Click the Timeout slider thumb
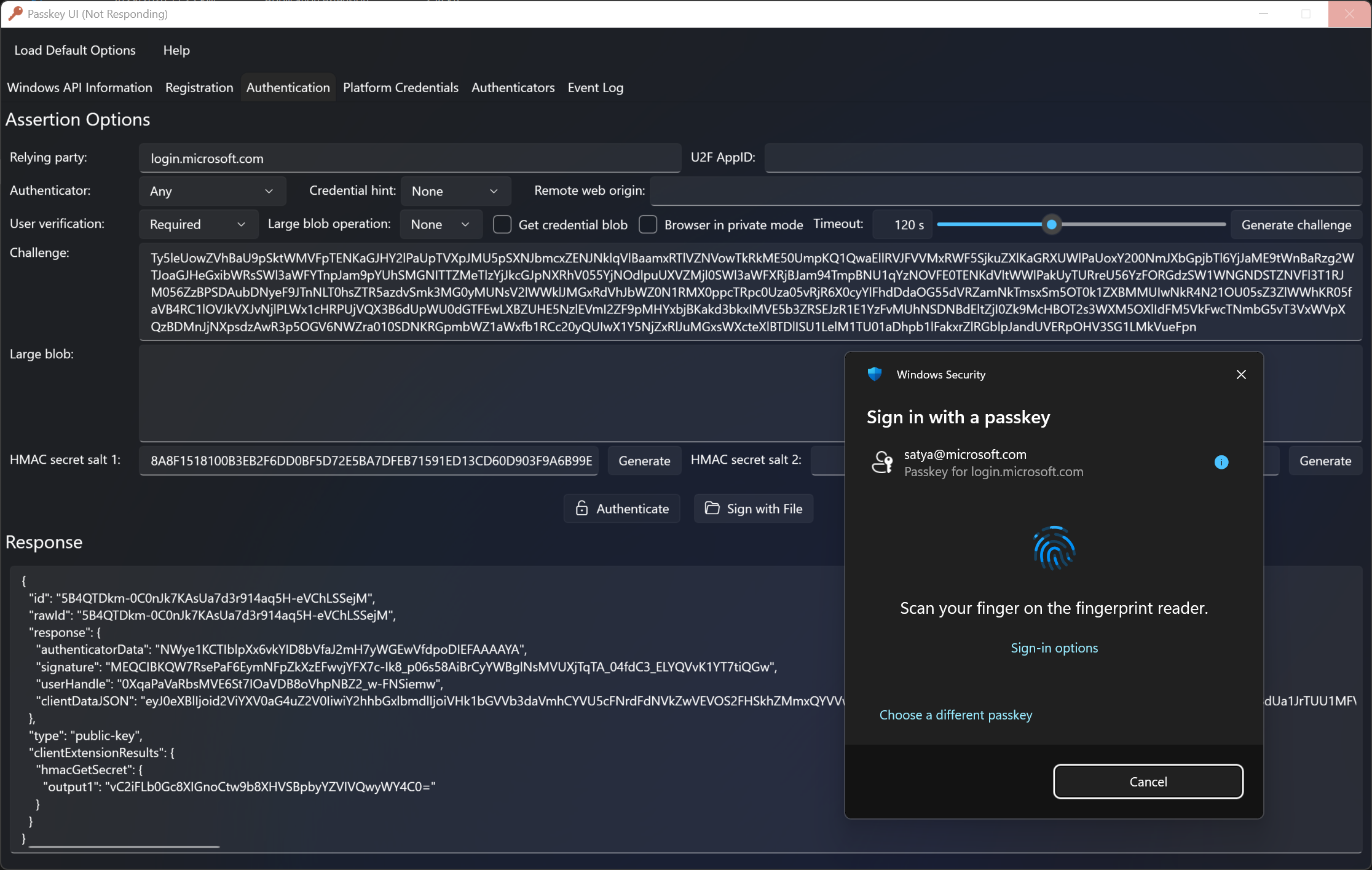This screenshot has width=1372, height=870. [1052, 225]
